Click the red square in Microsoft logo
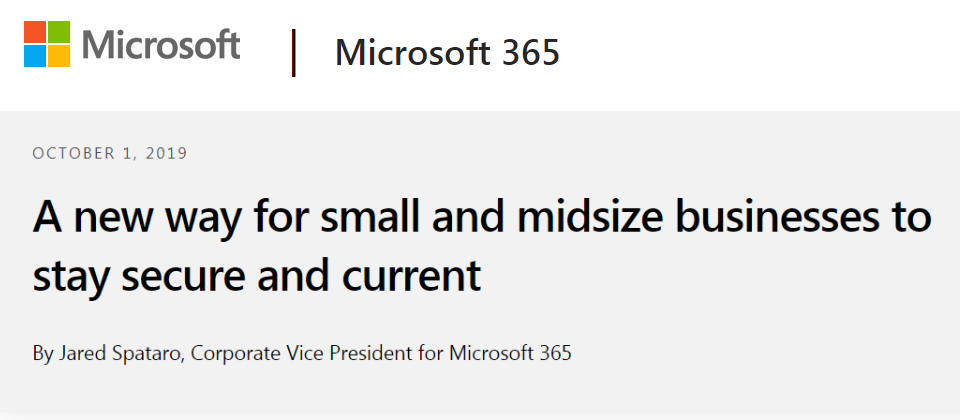This screenshot has height=420, width=960. pos(35,32)
